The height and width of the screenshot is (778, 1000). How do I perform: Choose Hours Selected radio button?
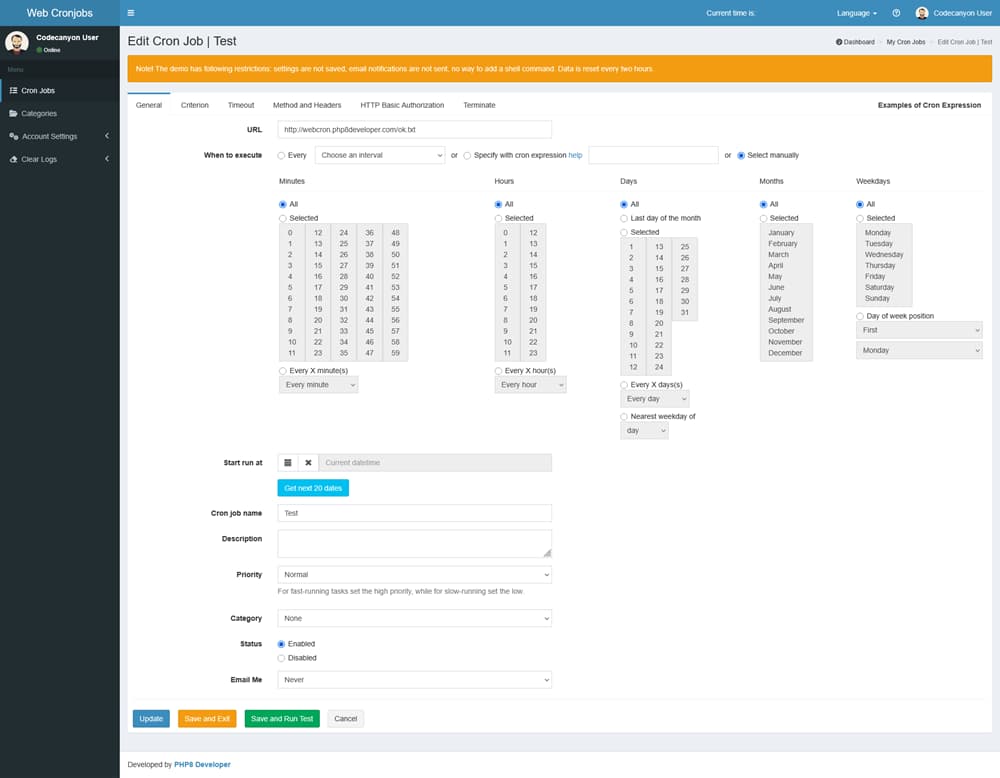pos(498,219)
